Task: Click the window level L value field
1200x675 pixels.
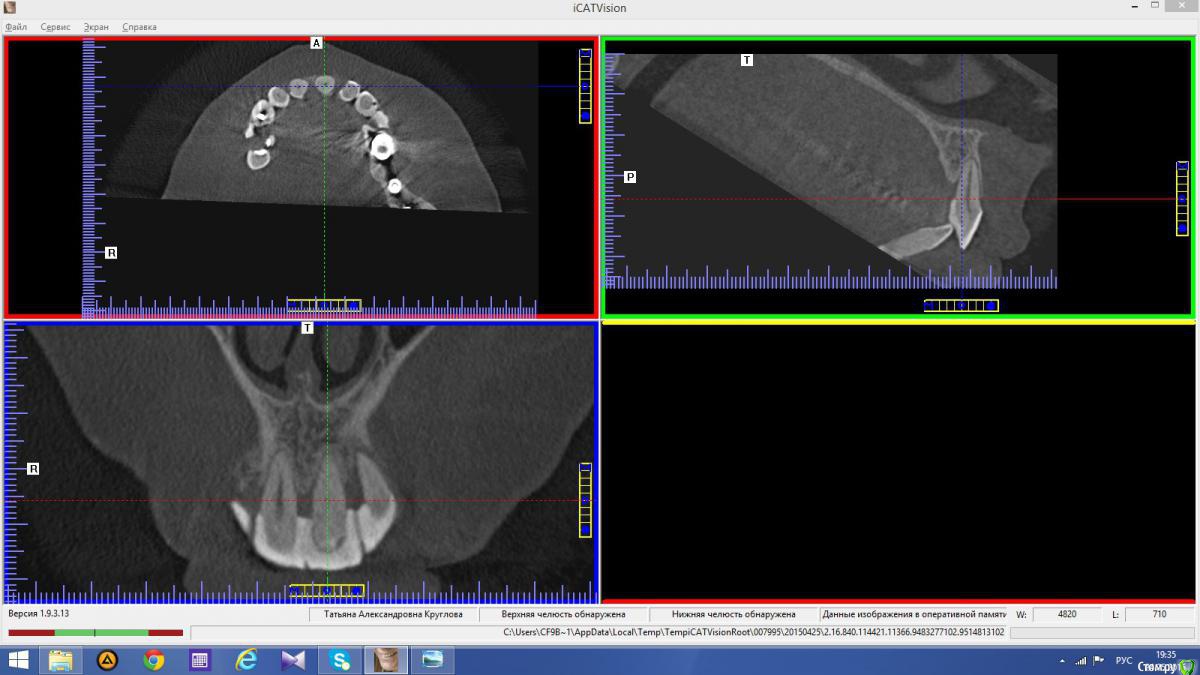Action: (x=1159, y=614)
